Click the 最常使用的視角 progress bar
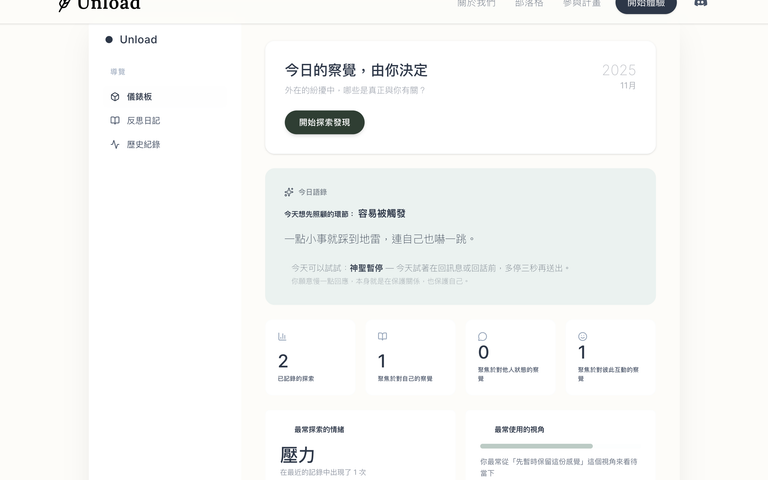The height and width of the screenshot is (480, 768). click(x=536, y=446)
